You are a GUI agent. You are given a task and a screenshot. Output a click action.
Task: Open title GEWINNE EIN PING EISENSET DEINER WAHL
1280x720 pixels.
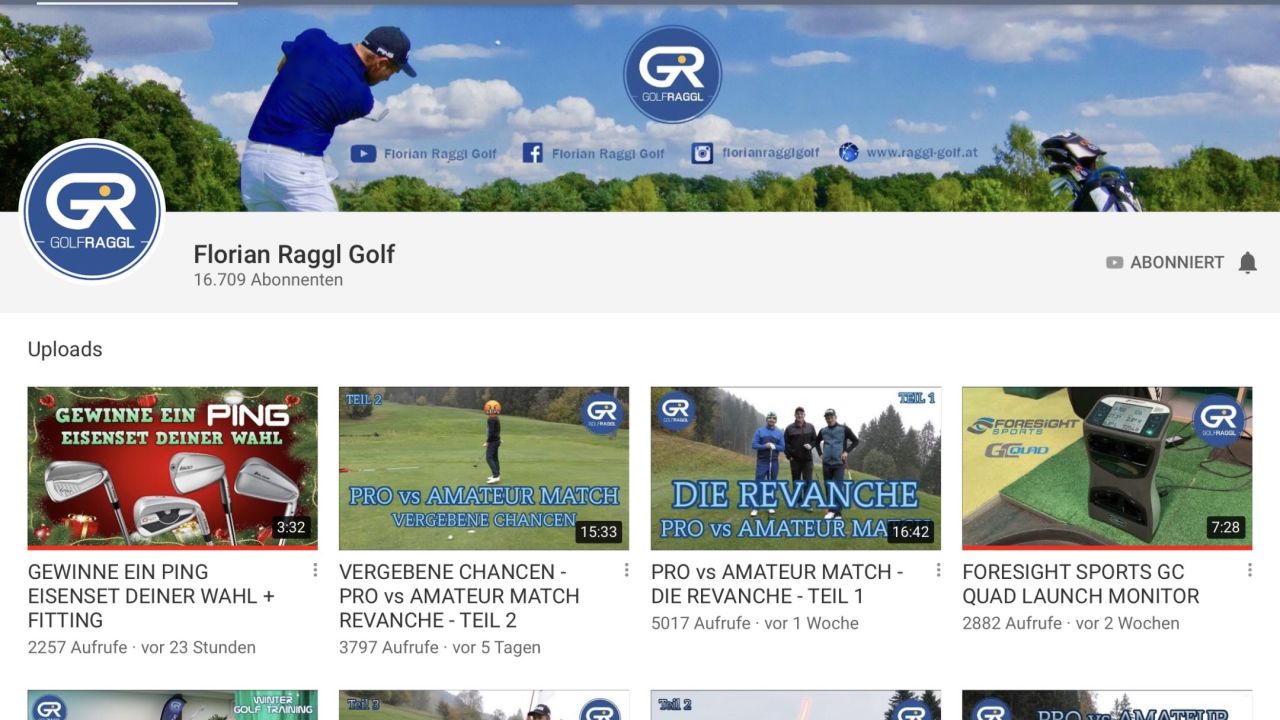[151, 596]
